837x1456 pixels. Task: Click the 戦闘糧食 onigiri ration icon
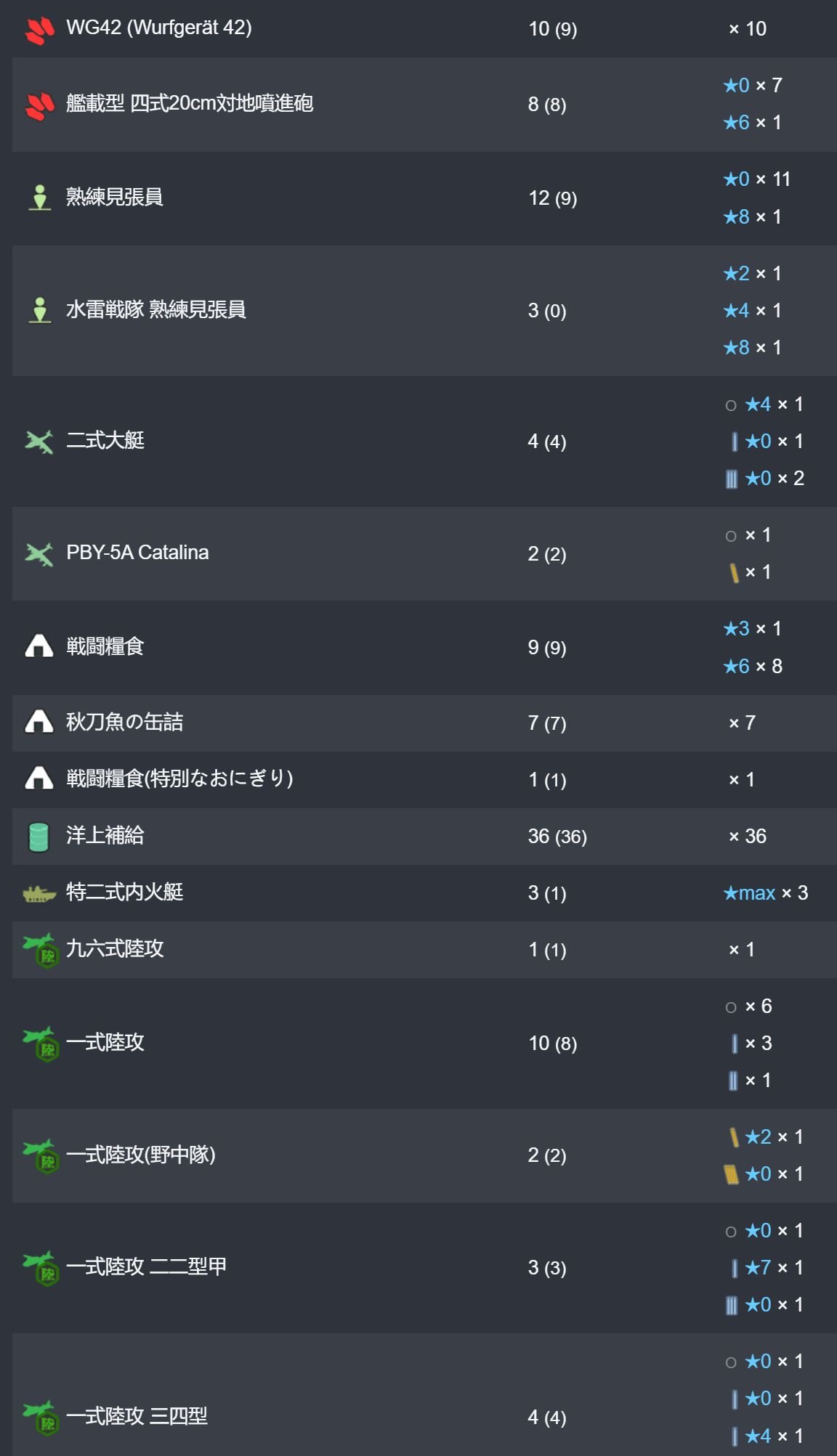click(x=39, y=646)
